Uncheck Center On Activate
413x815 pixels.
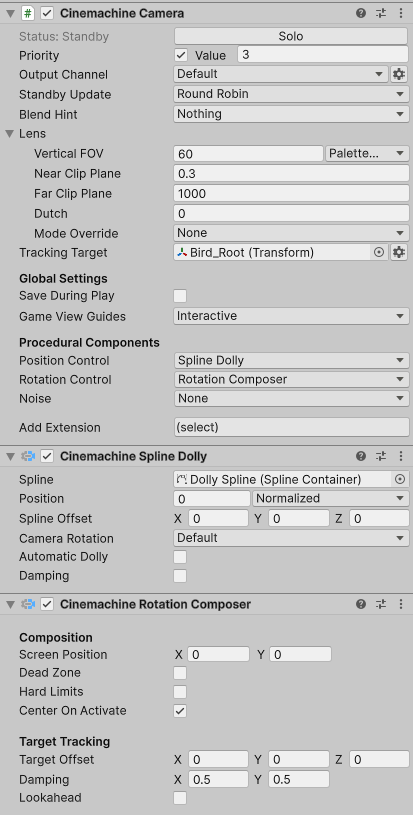180,711
